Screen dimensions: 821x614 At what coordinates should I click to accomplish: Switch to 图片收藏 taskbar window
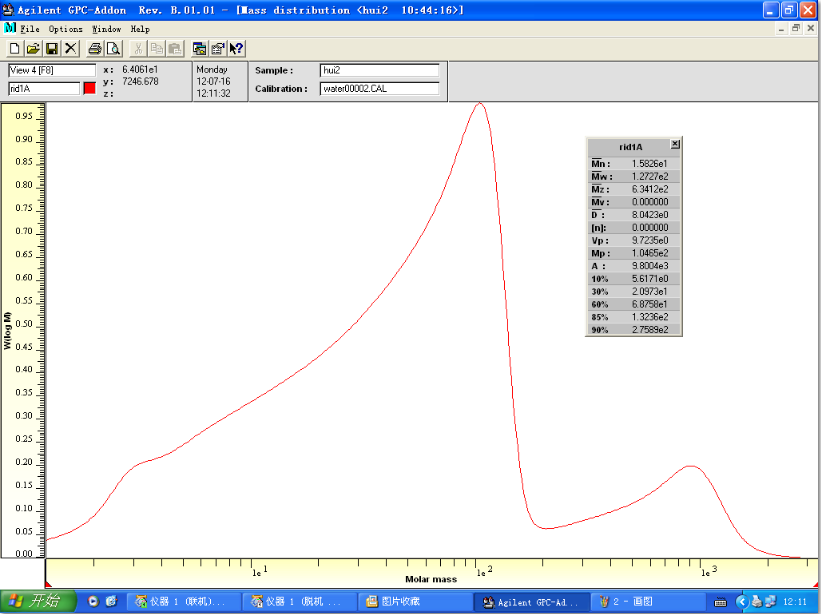pyautogui.click(x=415, y=602)
